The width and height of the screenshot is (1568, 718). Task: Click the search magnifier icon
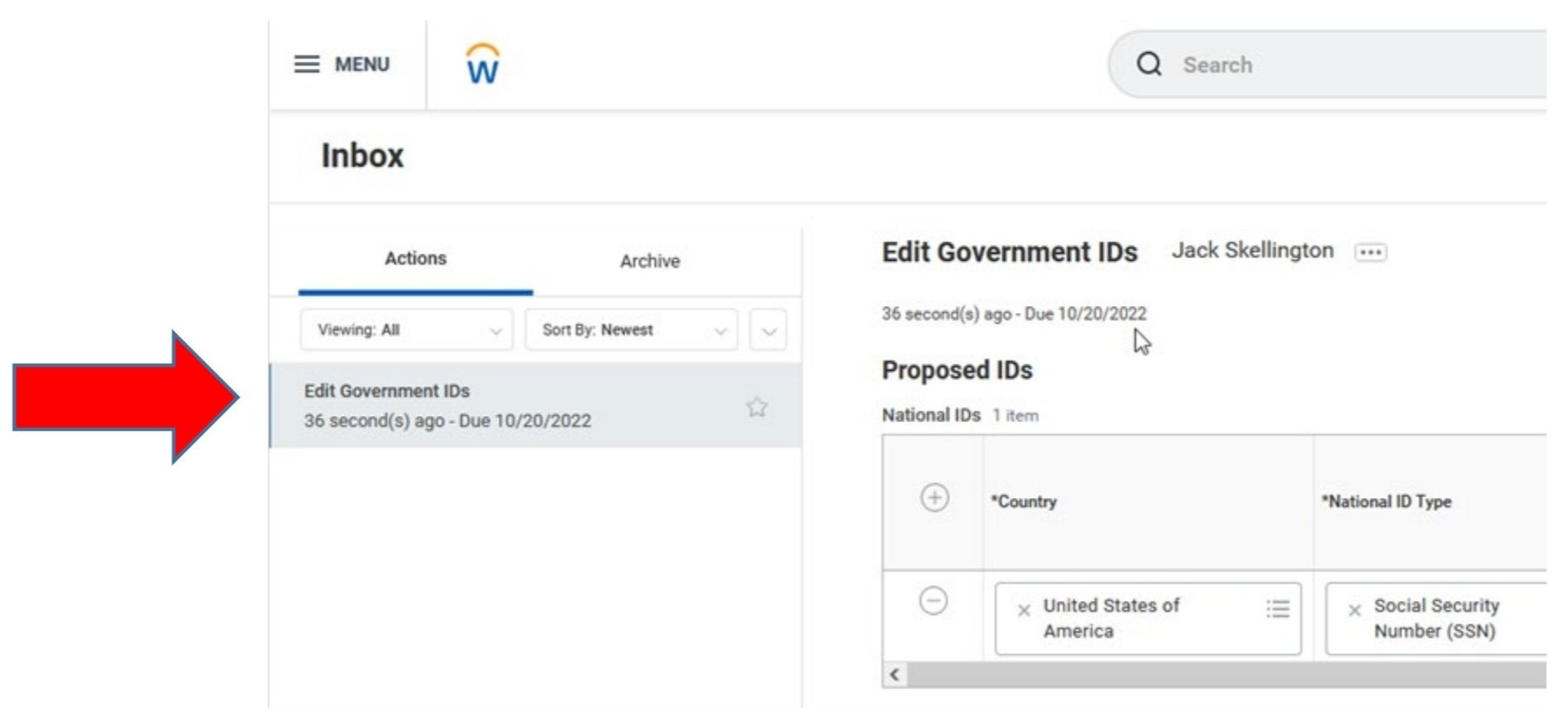click(x=1150, y=65)
